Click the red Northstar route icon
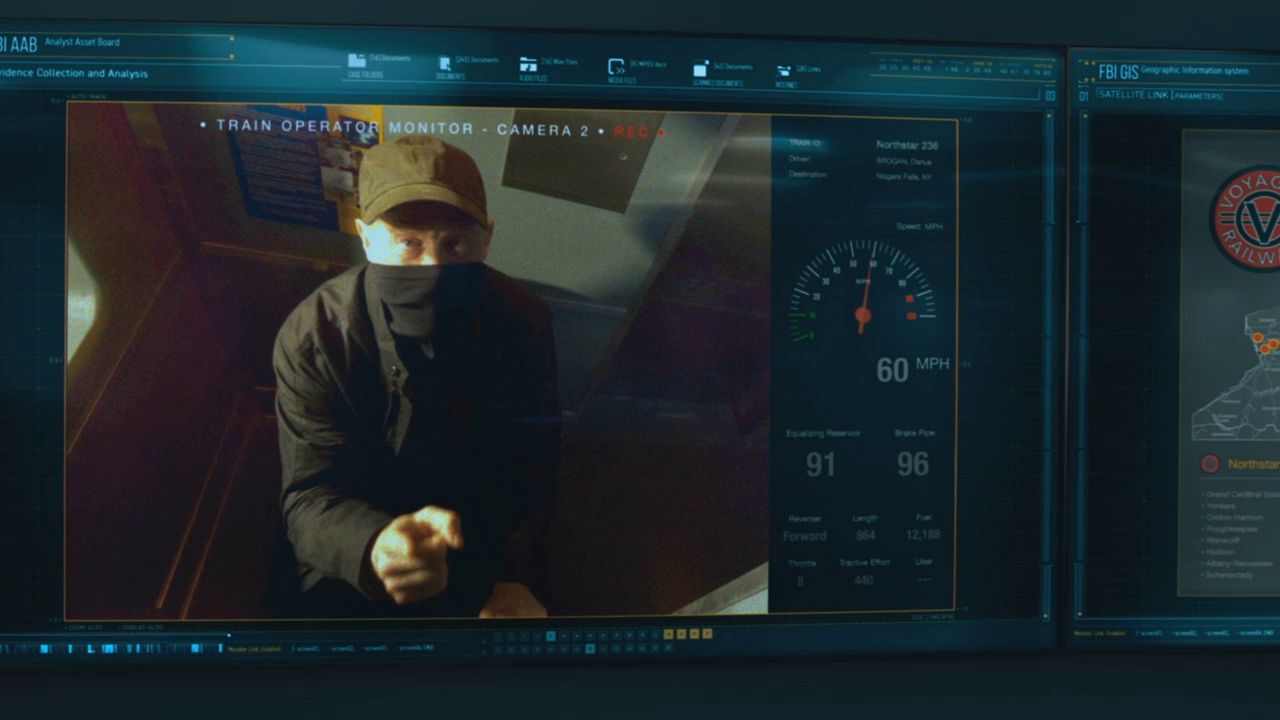The height and width of the screenshot is (720, 1280). [x=1210, y=464]
